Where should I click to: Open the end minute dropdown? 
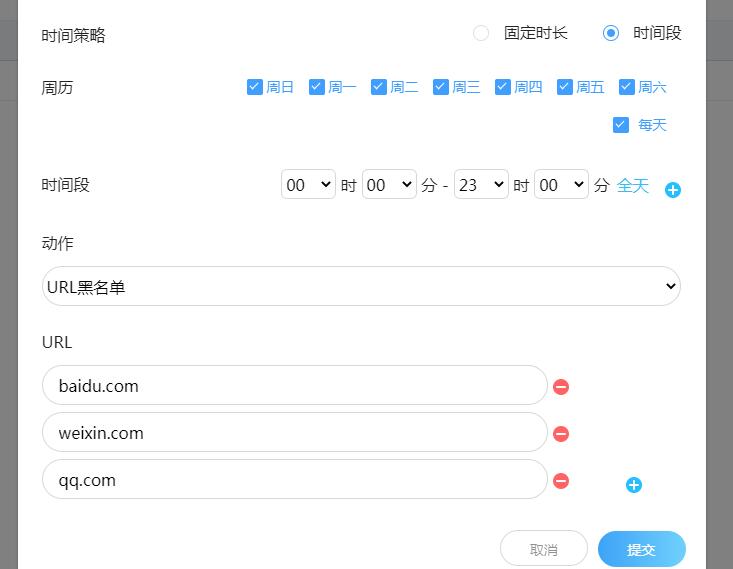click(x=561, y=184)
